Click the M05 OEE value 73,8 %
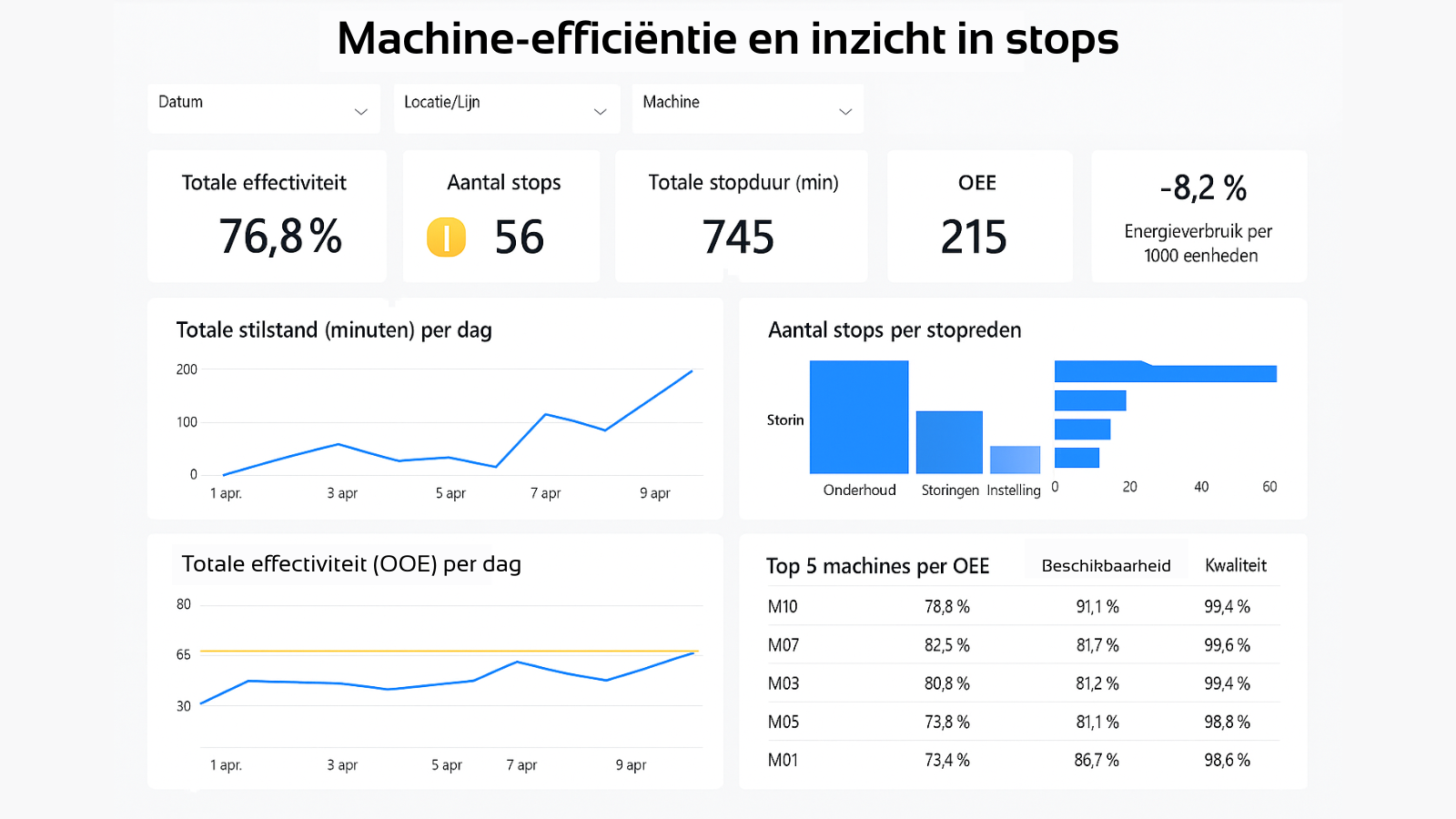This screenshot has height=819, width=1456. [x=947, y=721]
